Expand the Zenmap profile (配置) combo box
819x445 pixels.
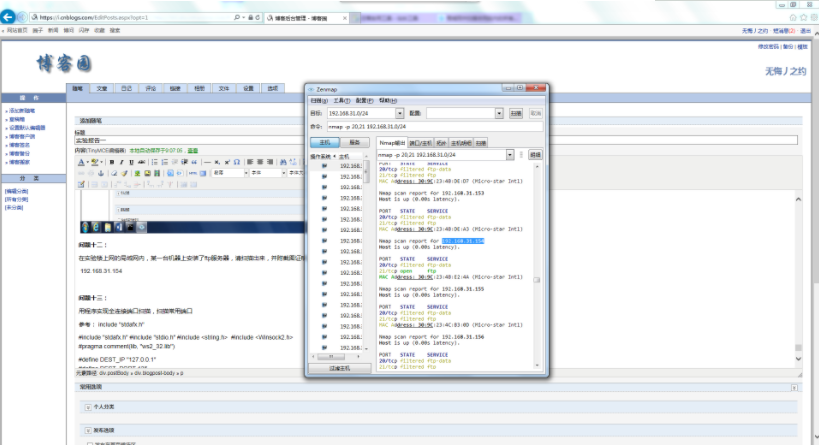501,114
